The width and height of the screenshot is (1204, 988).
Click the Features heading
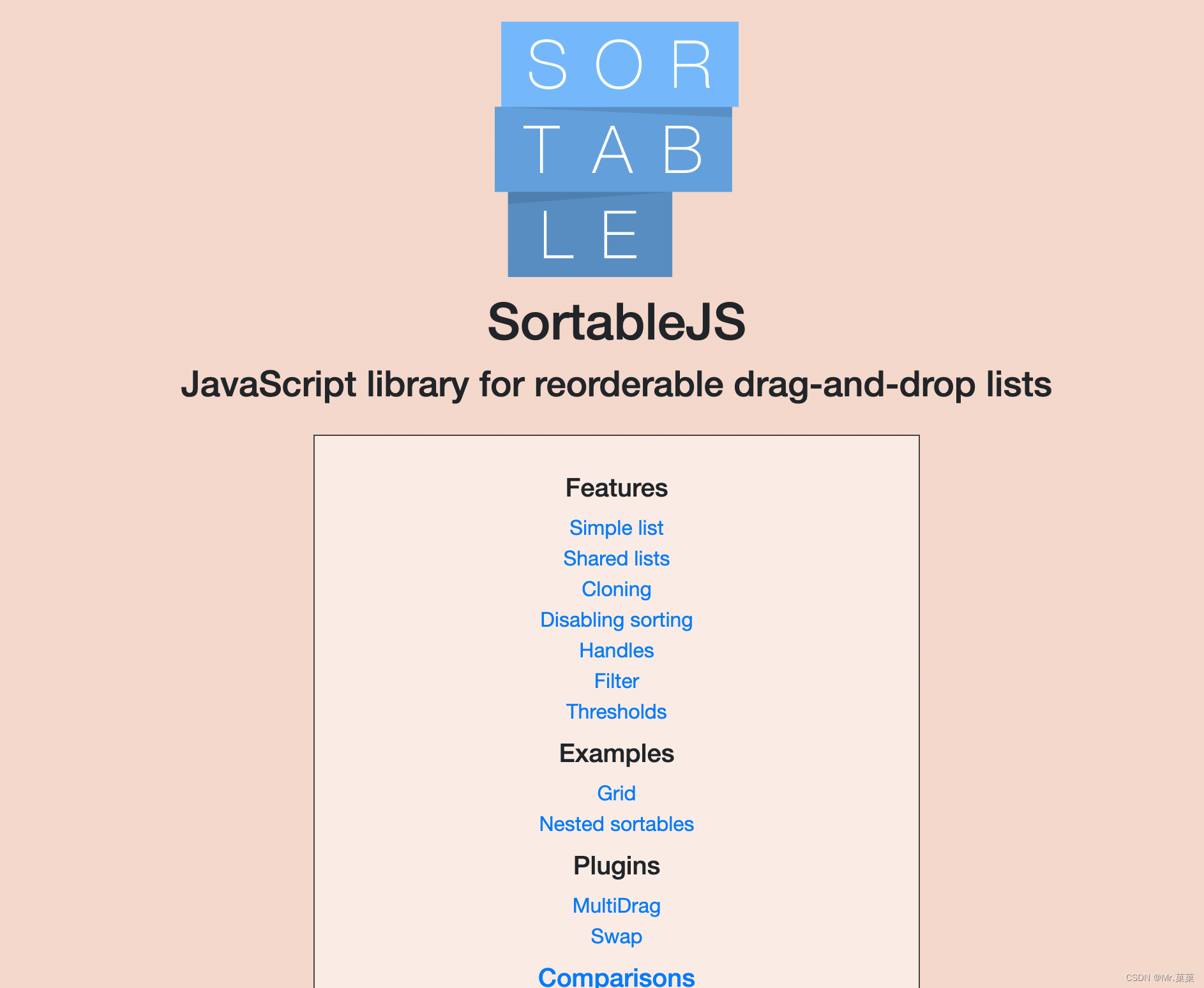point(616,488)
